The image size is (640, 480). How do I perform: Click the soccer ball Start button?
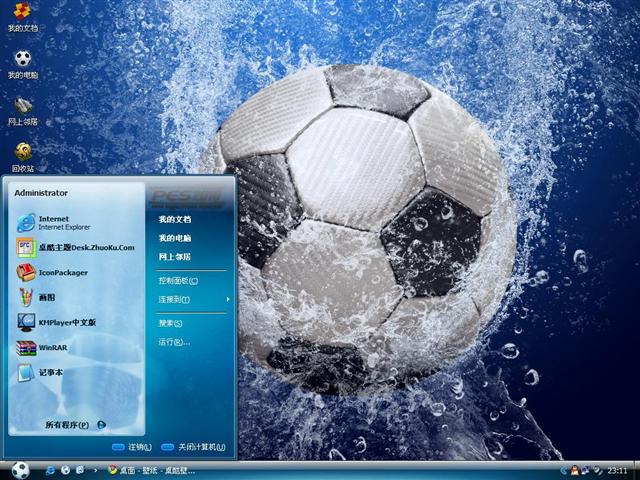(x=20, y=470)
